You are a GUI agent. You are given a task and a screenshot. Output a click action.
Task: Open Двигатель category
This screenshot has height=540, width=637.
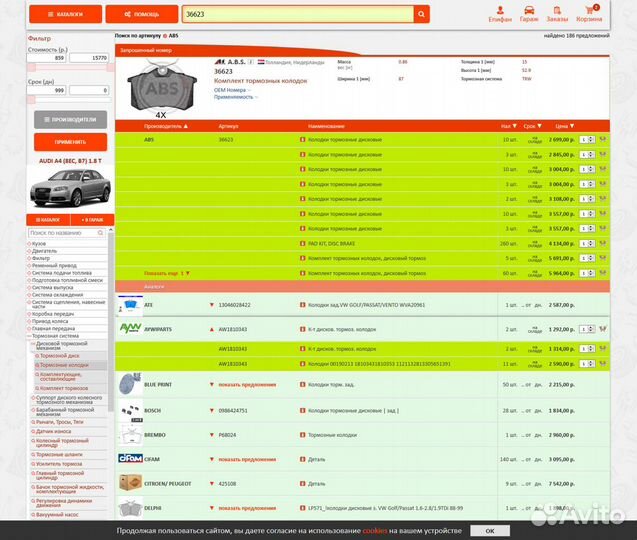(44, 251)
